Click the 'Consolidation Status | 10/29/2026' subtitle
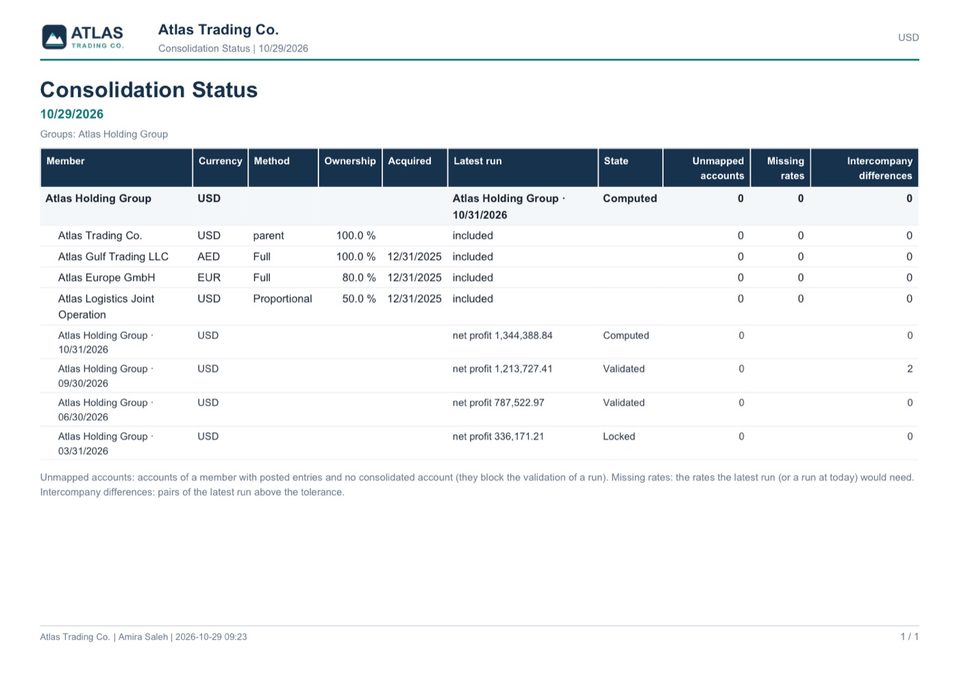The image size is (959, 677). [x=233, y=48]
